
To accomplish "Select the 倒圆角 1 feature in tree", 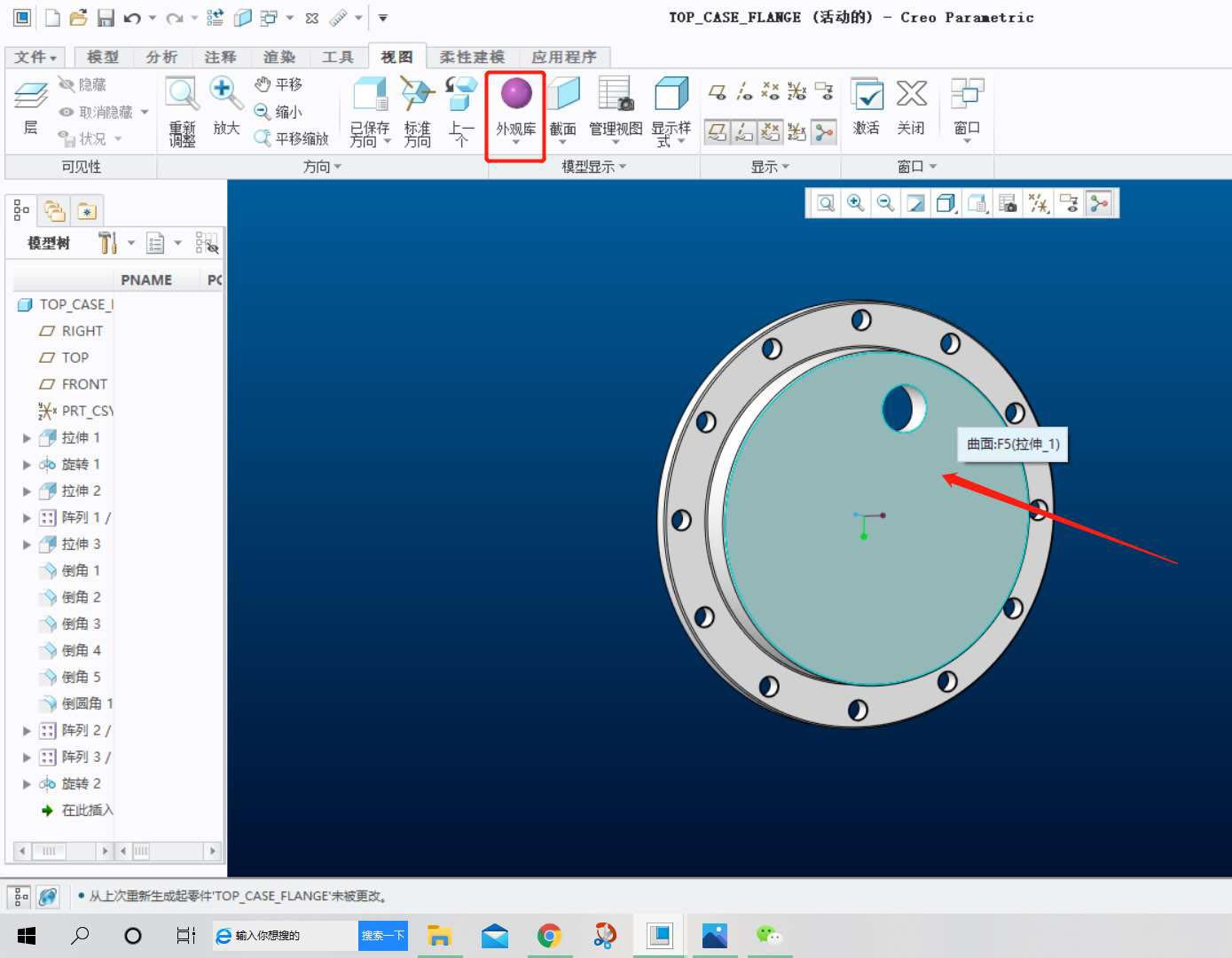I will (76, 703).
